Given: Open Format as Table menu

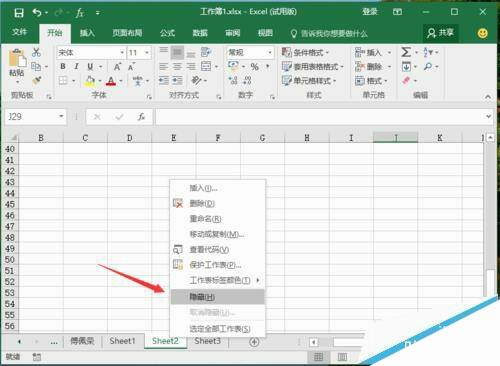Looking at the screenshot, I should point(312,67).
